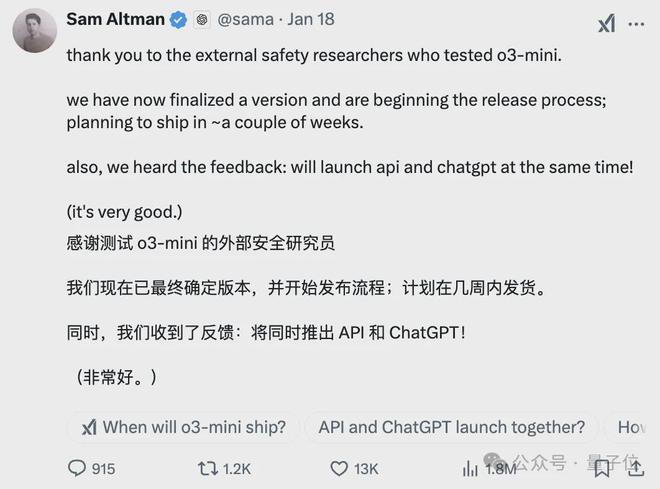Click the Sam Altman display name
The width and height of the screenshot is (660, 489).
coord(115,19)
